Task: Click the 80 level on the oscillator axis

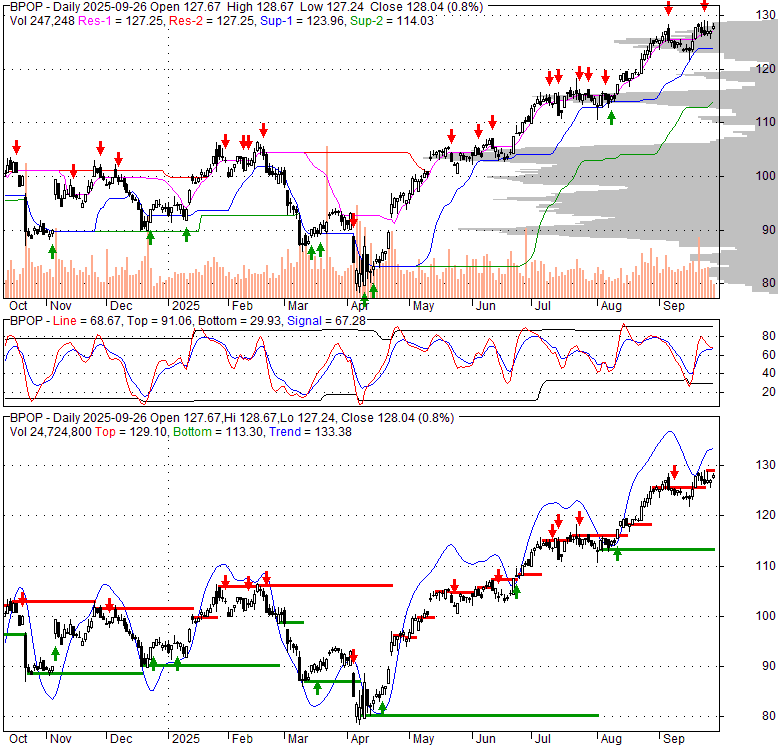Action: (769, 336)
